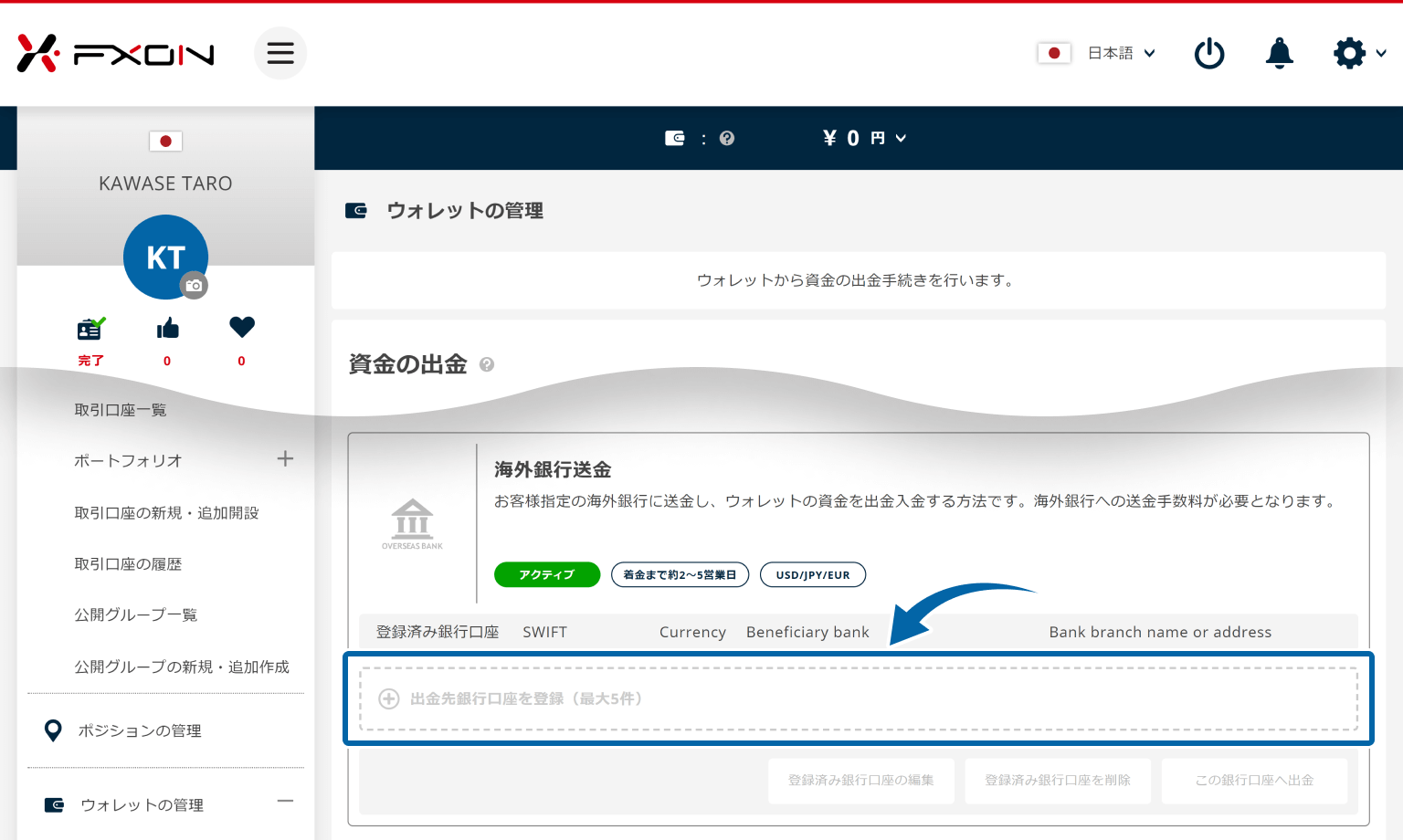Open 公開グループ一覧 in sidebar
1403x840 pixels.
pyautogui.click(x=136, y=614)
